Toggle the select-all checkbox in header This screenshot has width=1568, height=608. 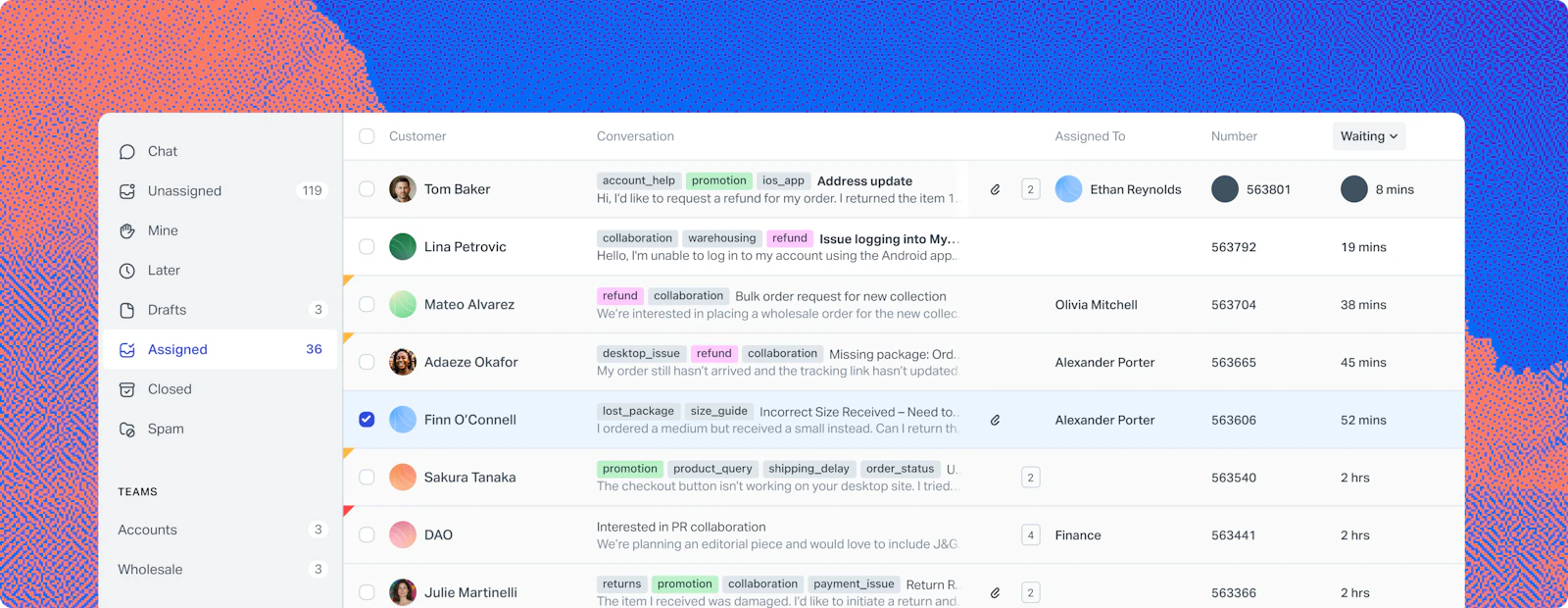coord(367,136)
